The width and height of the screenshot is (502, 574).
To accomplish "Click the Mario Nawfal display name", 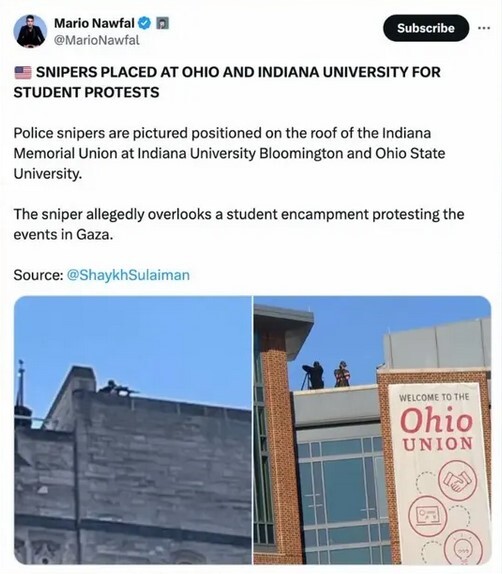I will coord(94,23).
